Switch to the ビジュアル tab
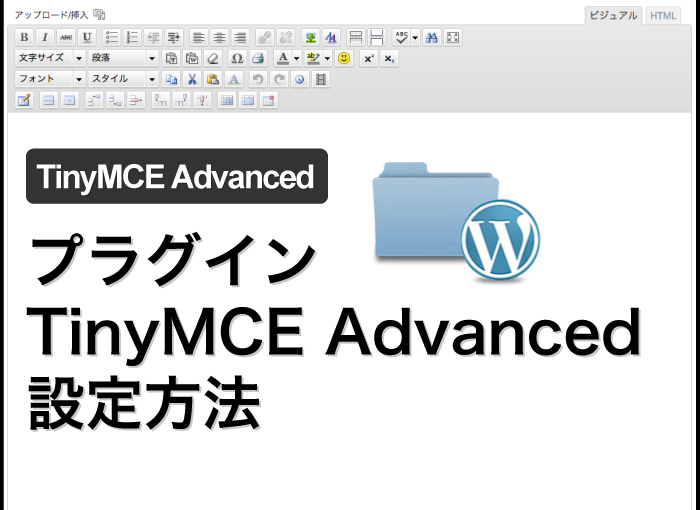 [x=613, y=16]
